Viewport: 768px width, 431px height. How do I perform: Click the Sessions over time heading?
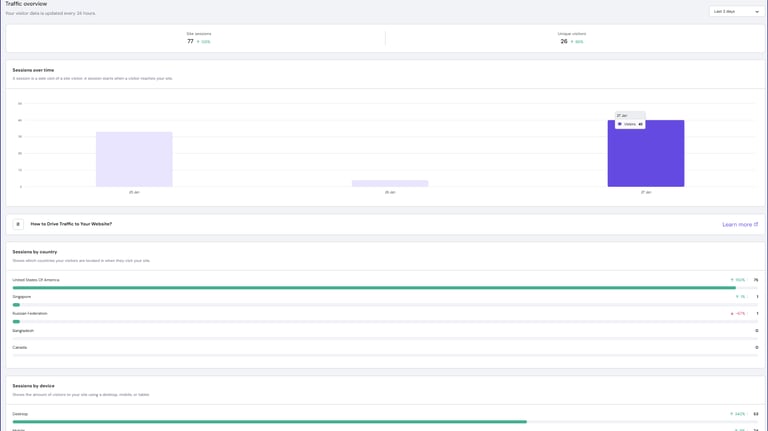[33, 70]
